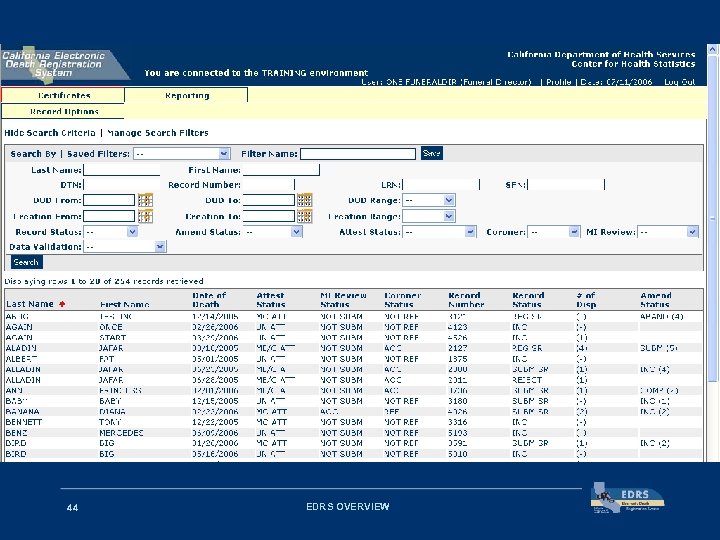Sort by Attest Status column header
The width and height of the screenshot is (720, 540).
270,300
